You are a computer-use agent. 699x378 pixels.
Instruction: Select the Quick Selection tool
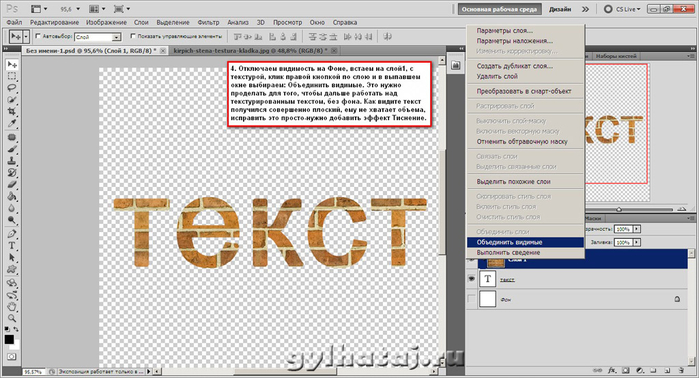pyautogui.click(x=12, y=99)
